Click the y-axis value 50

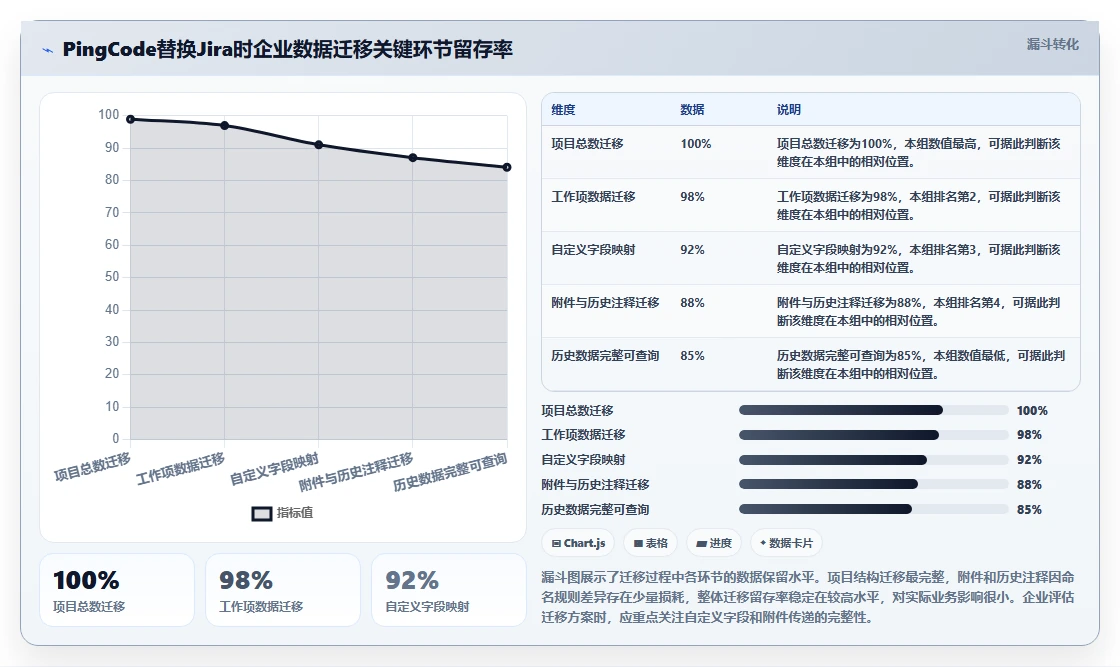(x=112, y=277)
